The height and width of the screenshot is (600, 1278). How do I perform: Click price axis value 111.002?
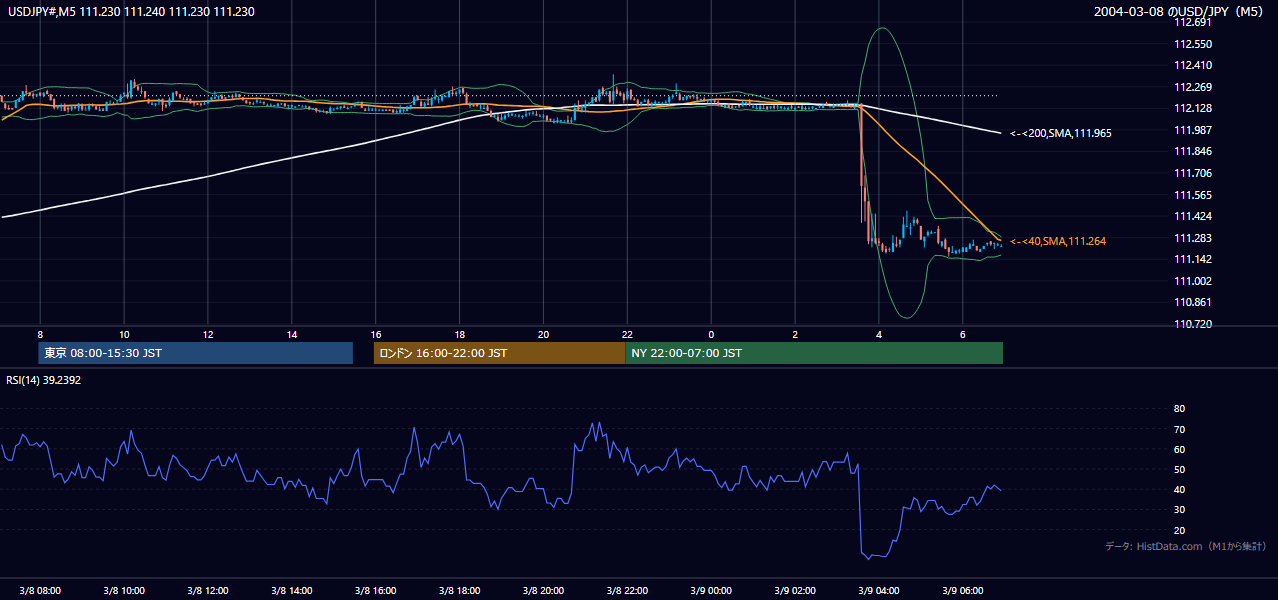(x=1192, y=281)
